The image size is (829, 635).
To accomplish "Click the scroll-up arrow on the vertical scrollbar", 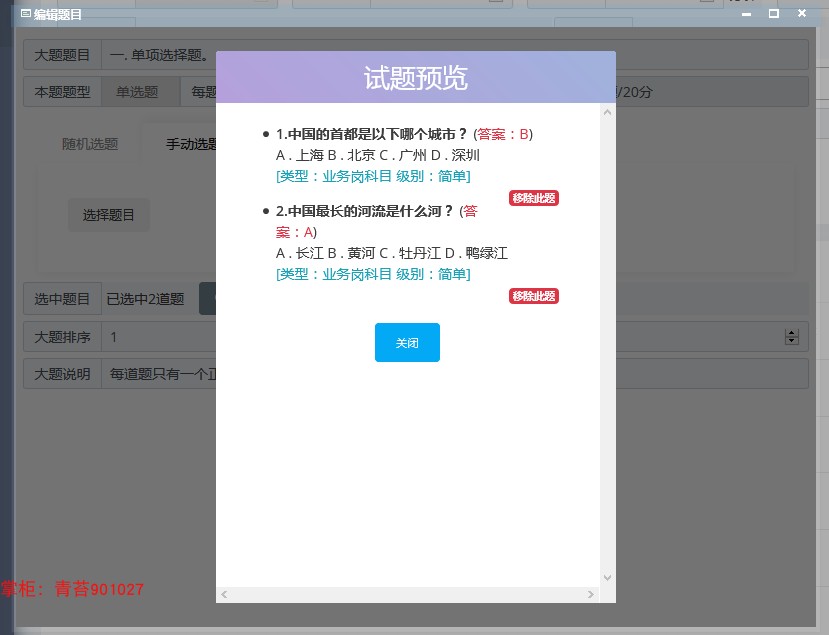I will (x=607, y=113).
